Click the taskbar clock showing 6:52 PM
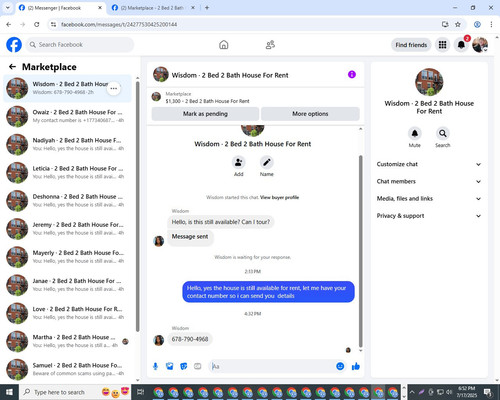Image resolution: width=500 pixels, height=400 pixels. pos(466,392)
